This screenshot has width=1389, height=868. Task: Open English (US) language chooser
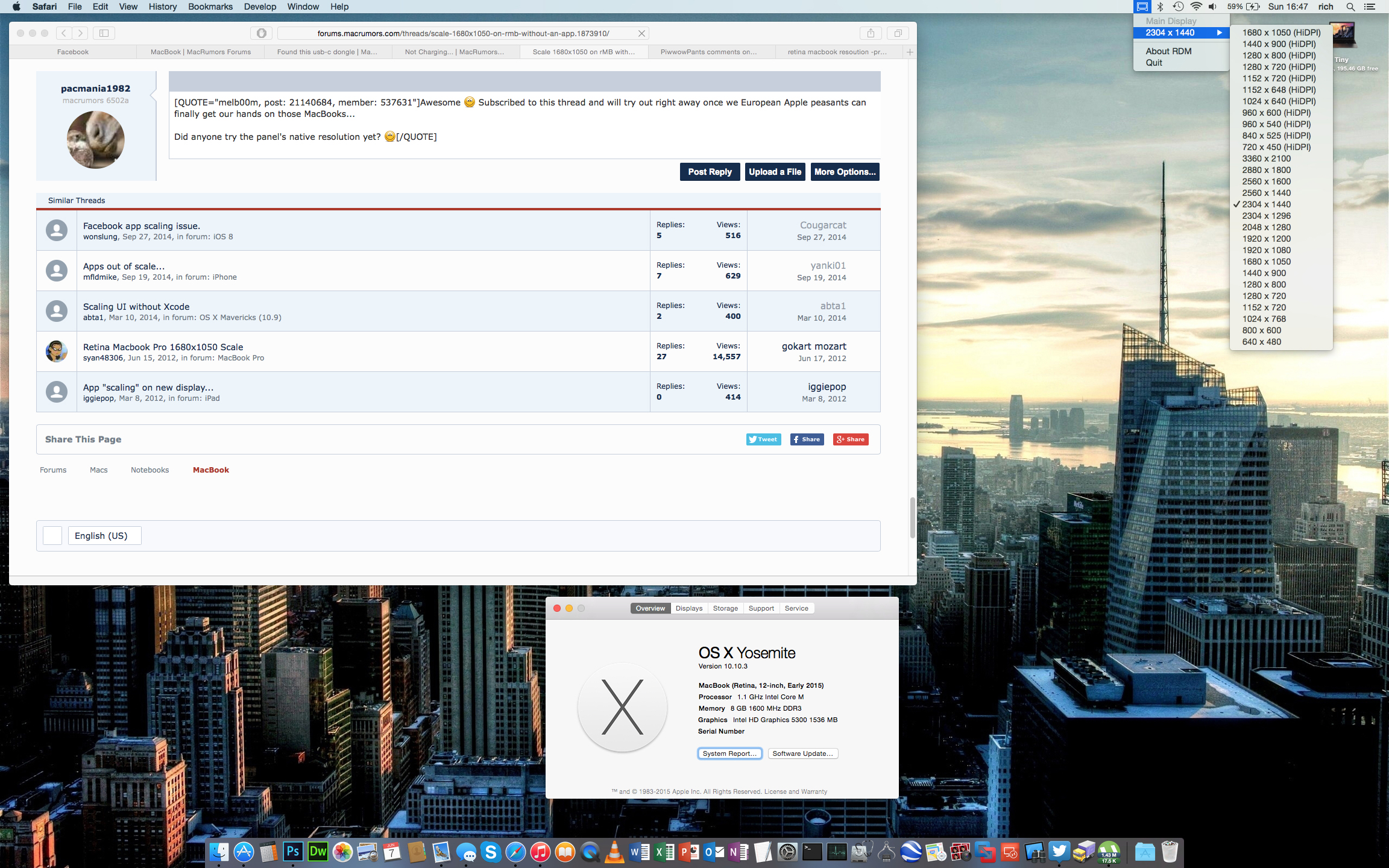(104, 535)
